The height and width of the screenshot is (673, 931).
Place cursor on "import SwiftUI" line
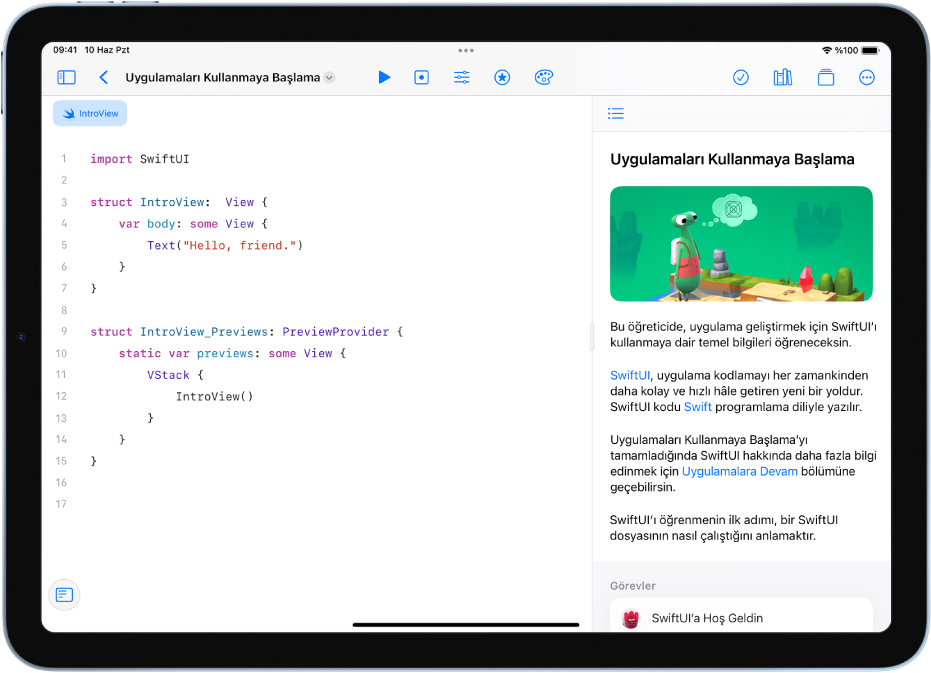pos(140,159)
